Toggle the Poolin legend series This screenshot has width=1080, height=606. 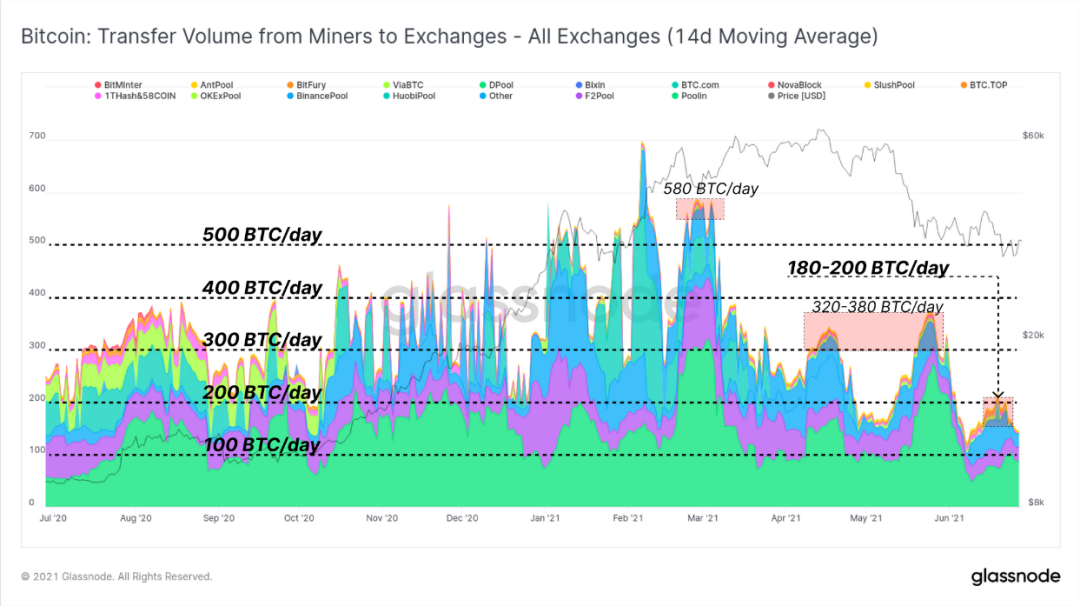point(689,96)
